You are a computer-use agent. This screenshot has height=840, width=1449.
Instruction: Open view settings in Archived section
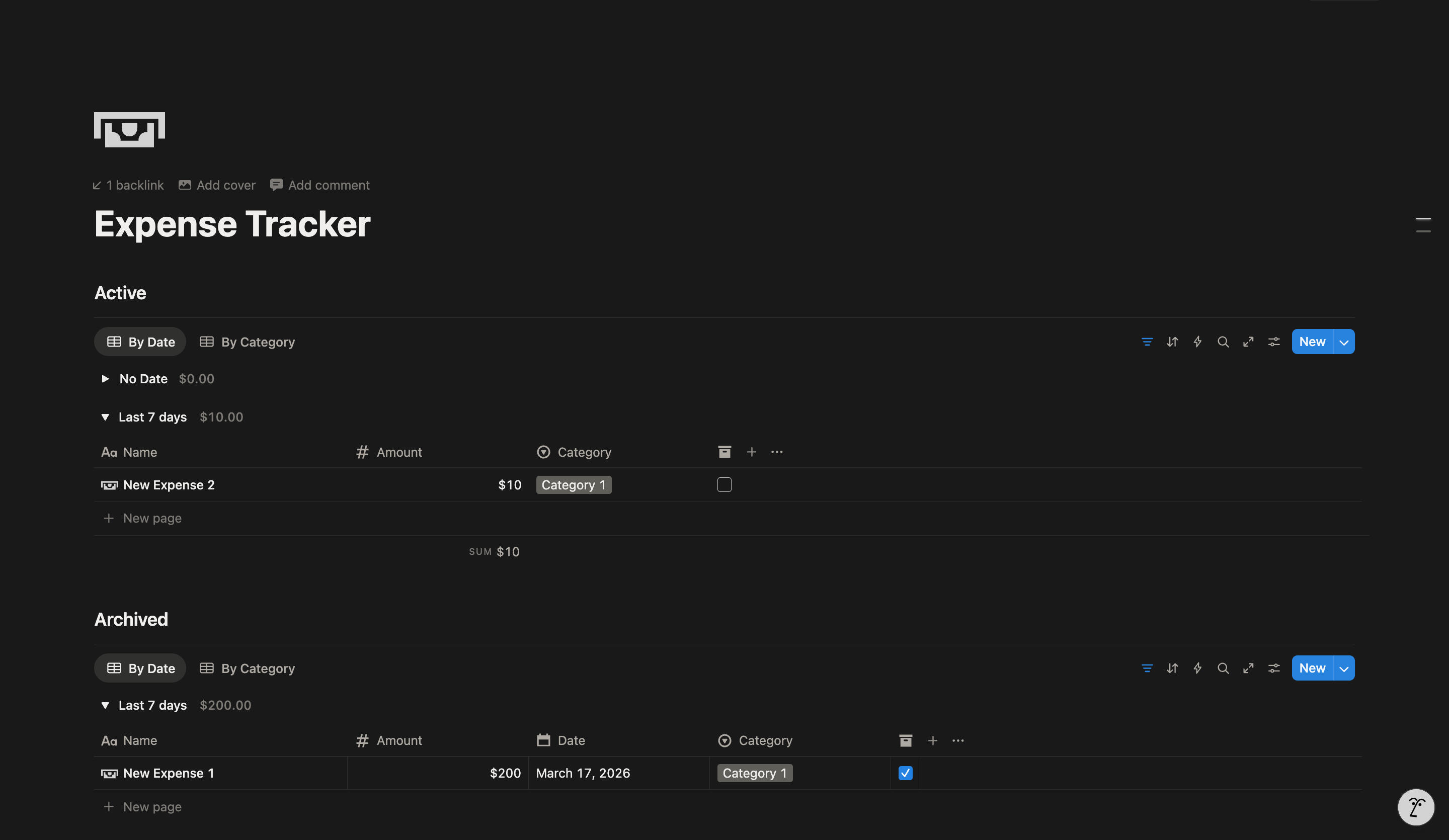coord(1273,668)
